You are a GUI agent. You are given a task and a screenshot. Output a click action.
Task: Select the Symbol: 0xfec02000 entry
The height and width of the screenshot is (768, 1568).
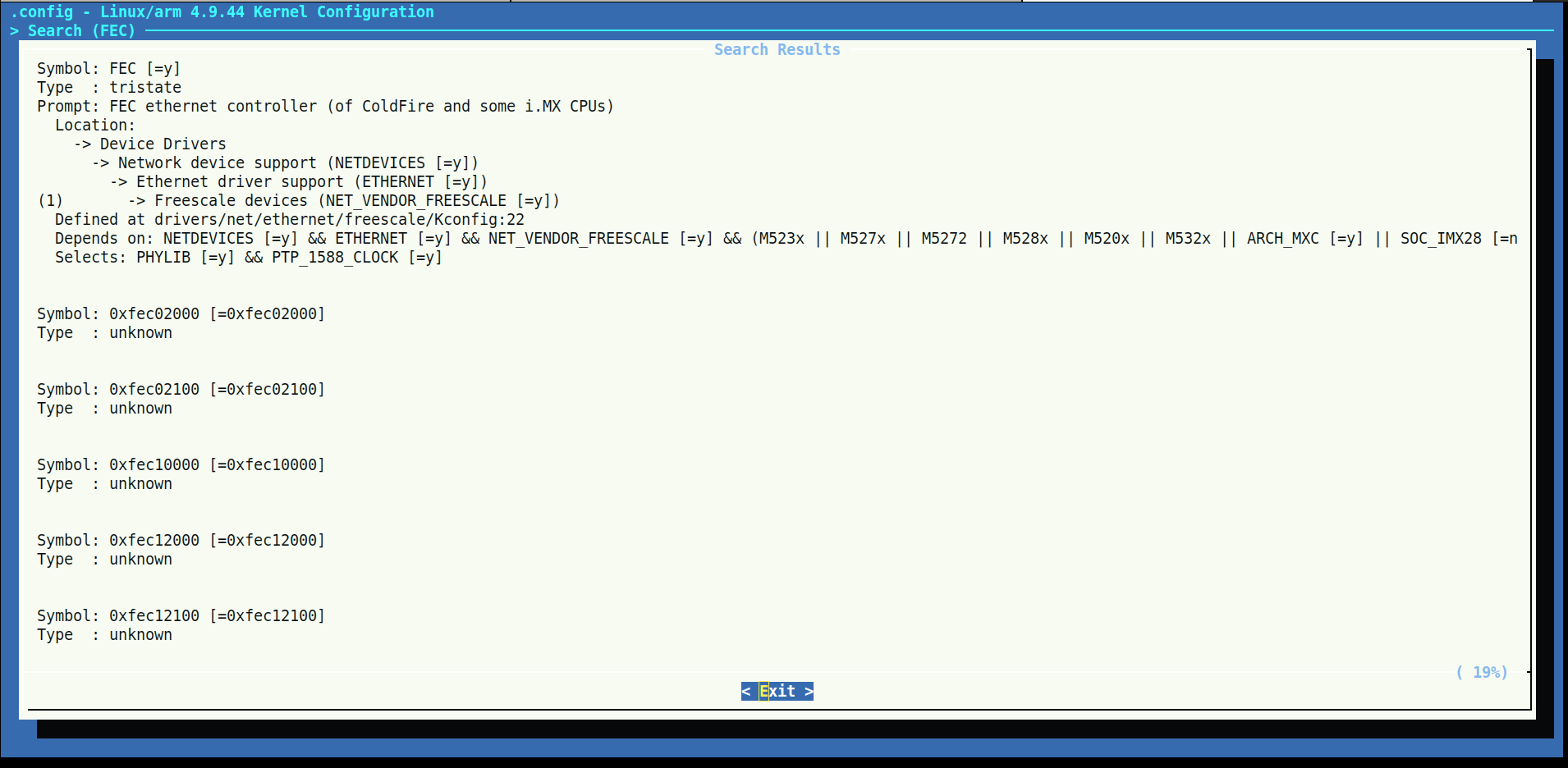(x=180, y=313)
